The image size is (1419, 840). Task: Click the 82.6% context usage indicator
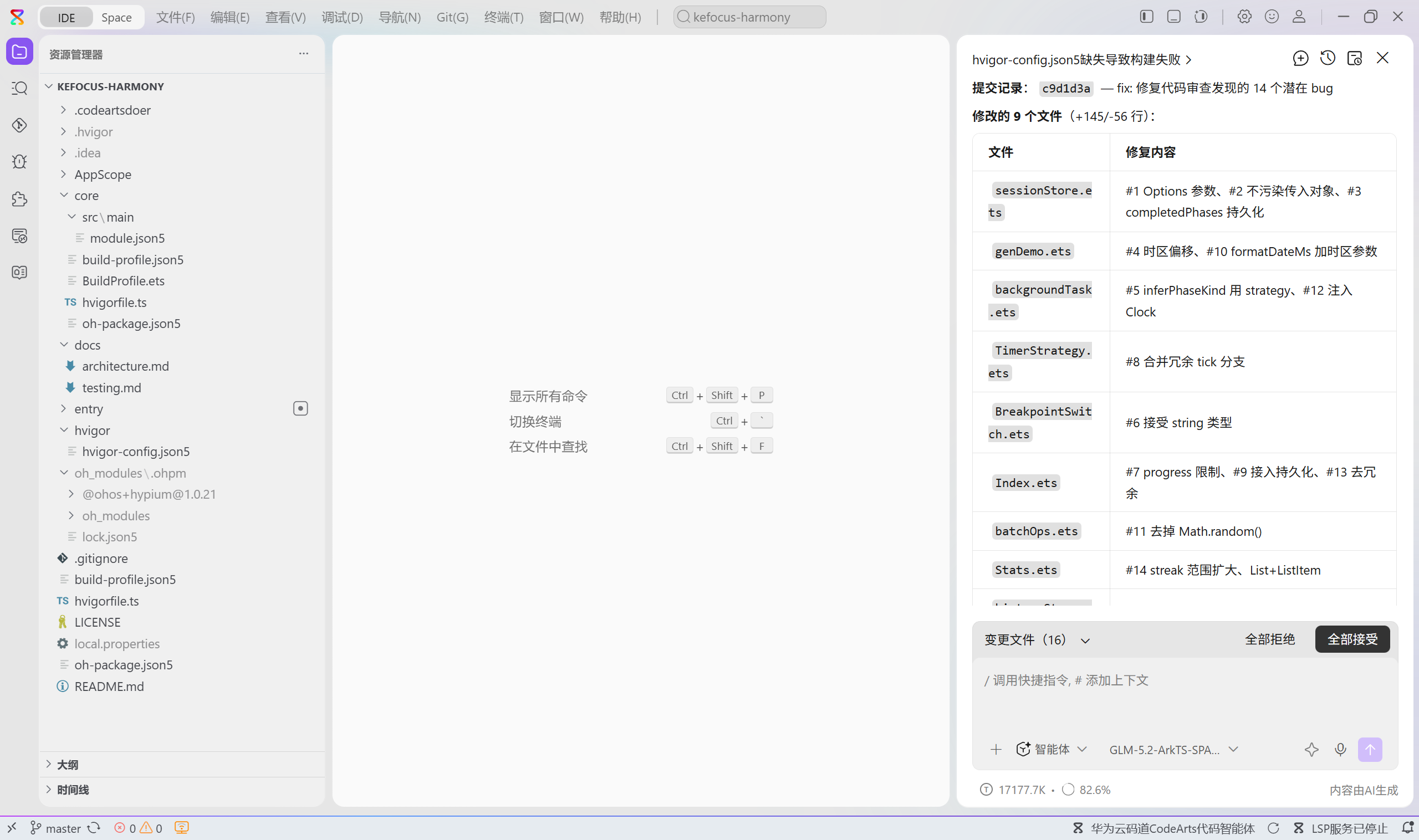coord(1086,790)
